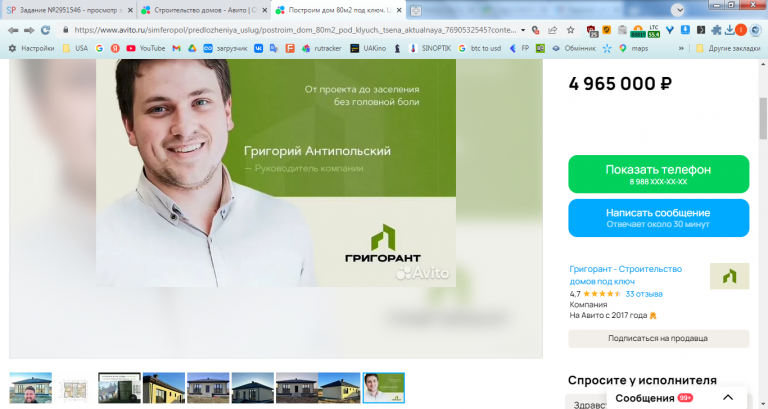Open the blue download arrow extension
Image resolution: width=768 pixels, height=409 pixels.
(685, 30)
